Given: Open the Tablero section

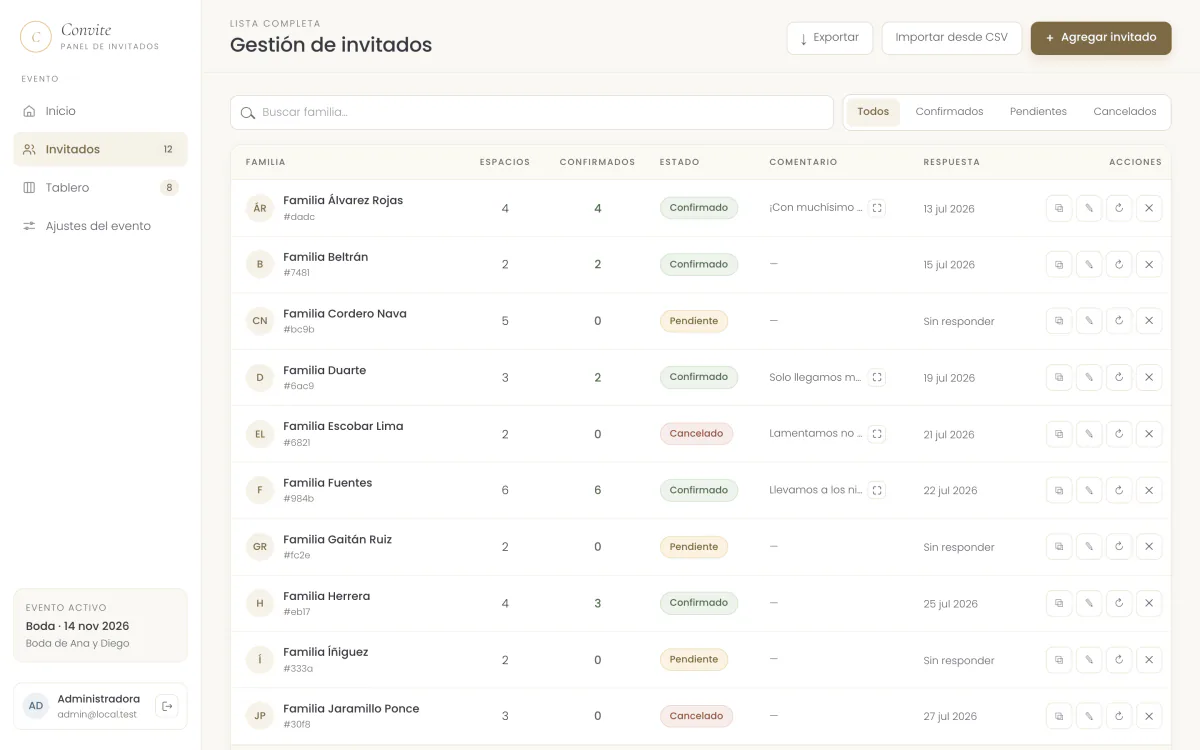Looking at the screenshot, I should coord(100,187).
